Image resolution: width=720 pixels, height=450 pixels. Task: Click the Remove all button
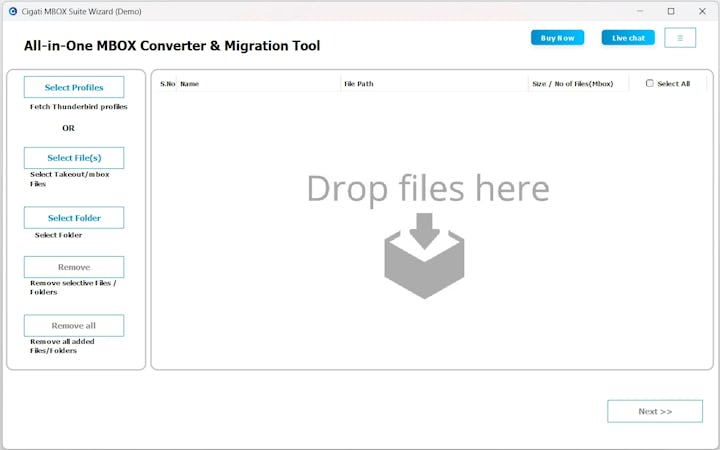(74, 326)
